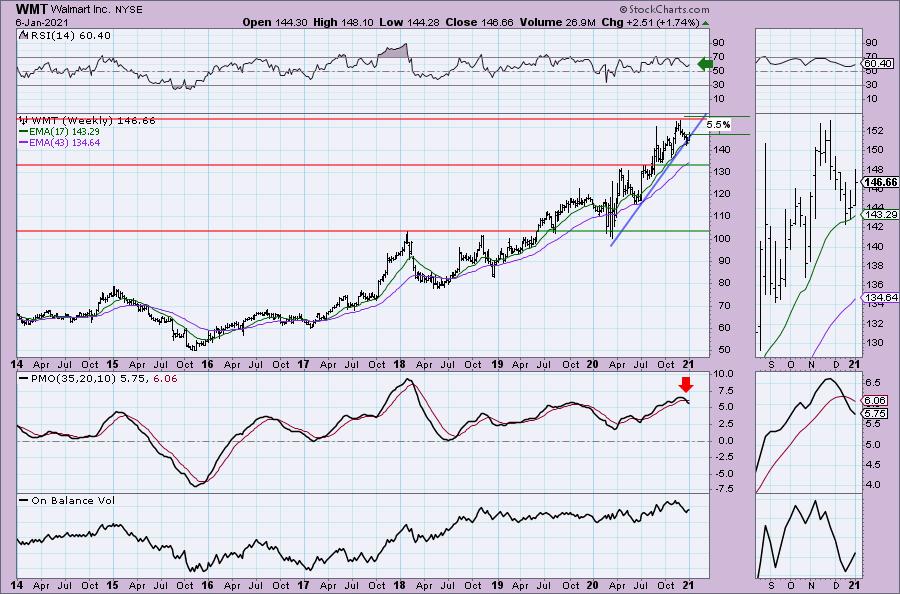The image size is (900, 594).
Task: Click the 6.06 PMO signal tag in the zoom panel
Action: point(876,401)
